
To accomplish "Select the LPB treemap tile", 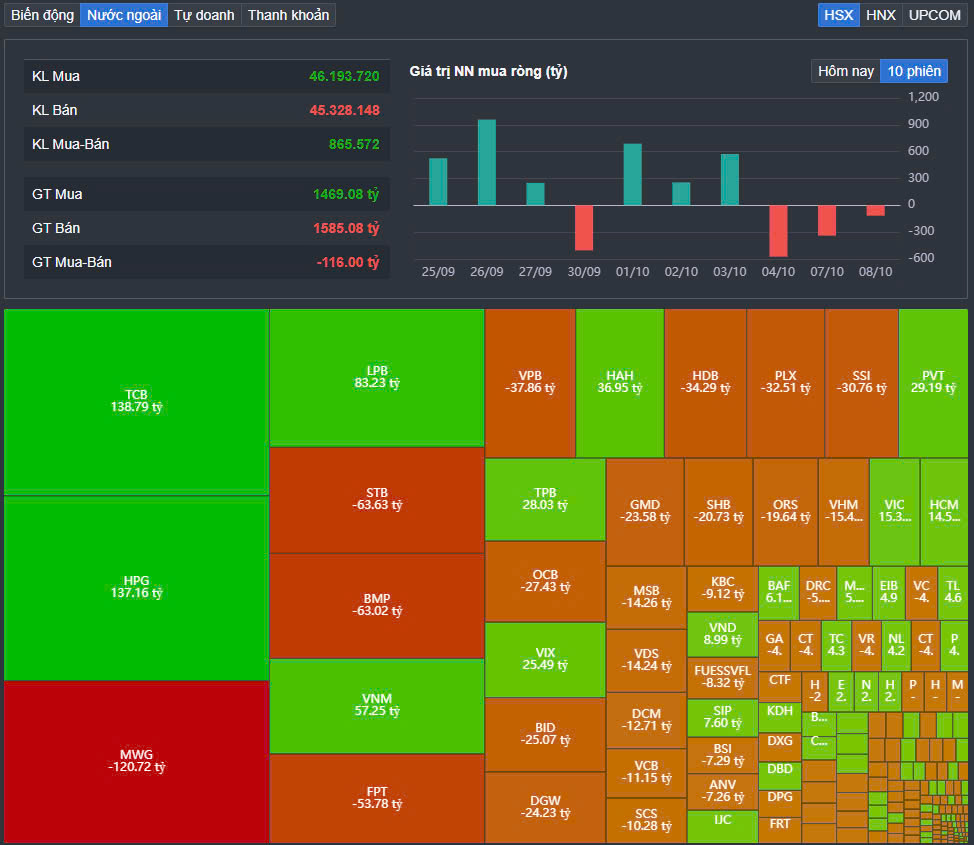I will 376,377.
